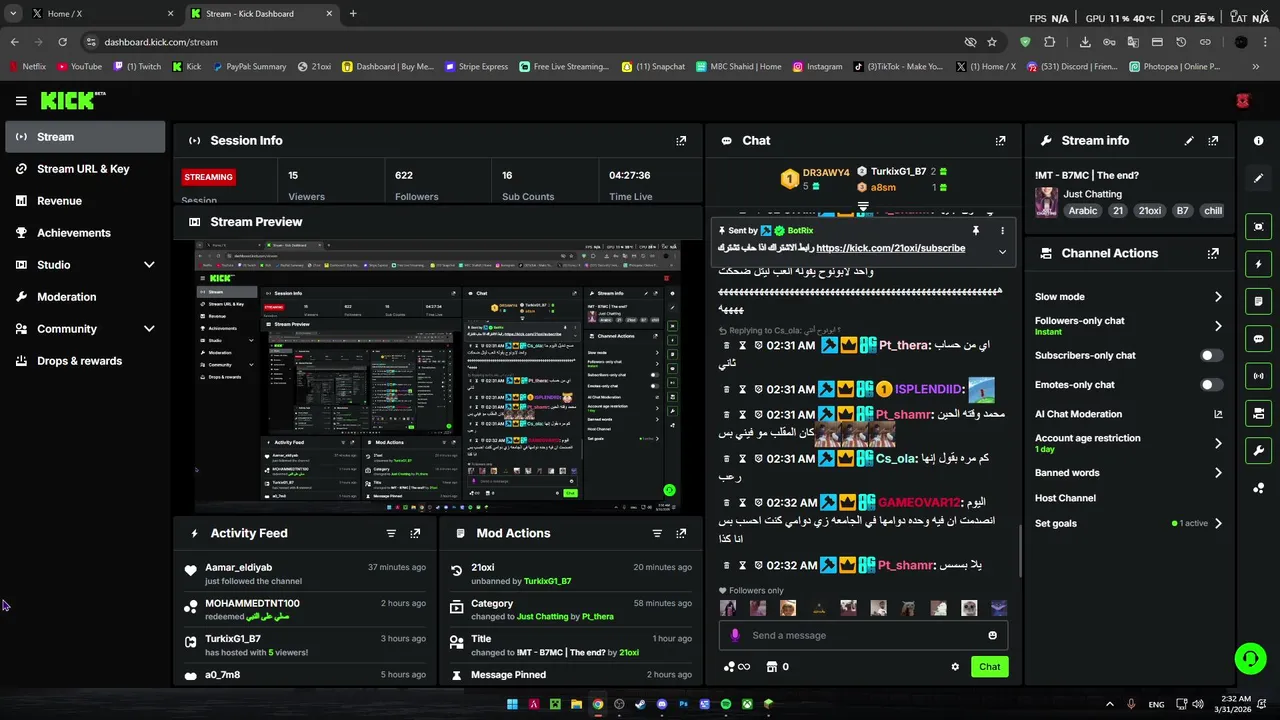Switch to the Home / X browser tab

pyautogui.click(x=100, y=14)
